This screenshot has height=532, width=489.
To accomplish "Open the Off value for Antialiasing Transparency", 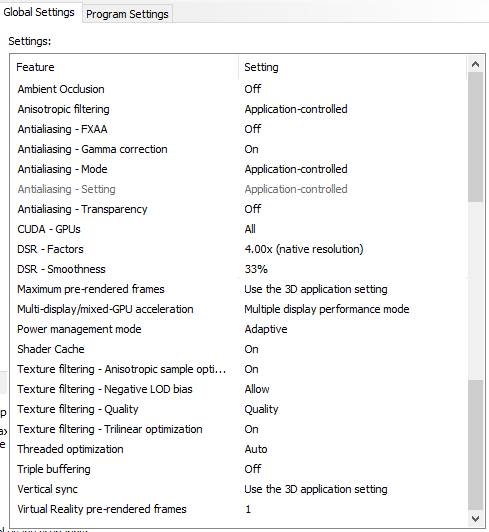I will pyautogui.click(x=253, y=209).
